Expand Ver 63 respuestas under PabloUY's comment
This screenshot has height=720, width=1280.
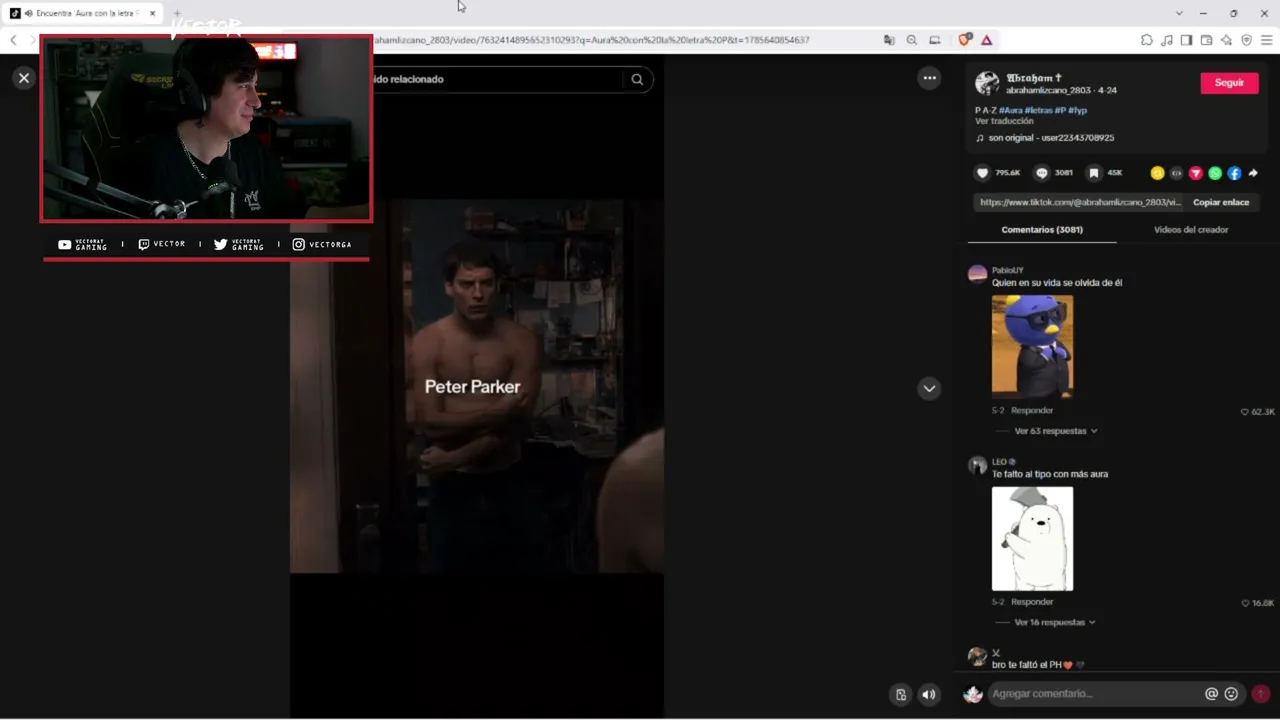[1055, 431]
